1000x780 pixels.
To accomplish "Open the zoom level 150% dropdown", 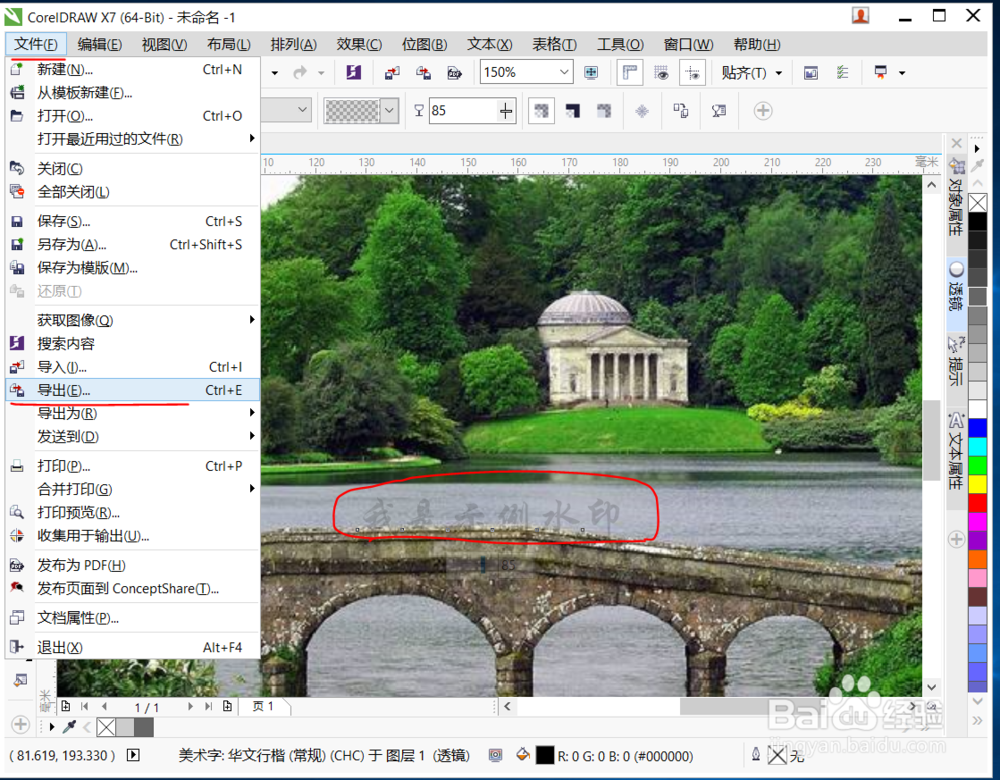I will [564, 72].
